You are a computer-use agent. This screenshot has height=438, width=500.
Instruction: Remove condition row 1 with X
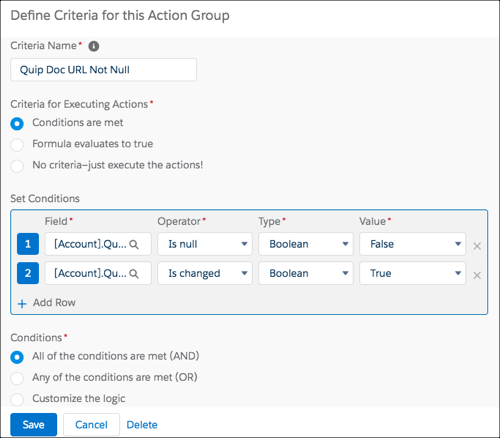tap(477, 246)
